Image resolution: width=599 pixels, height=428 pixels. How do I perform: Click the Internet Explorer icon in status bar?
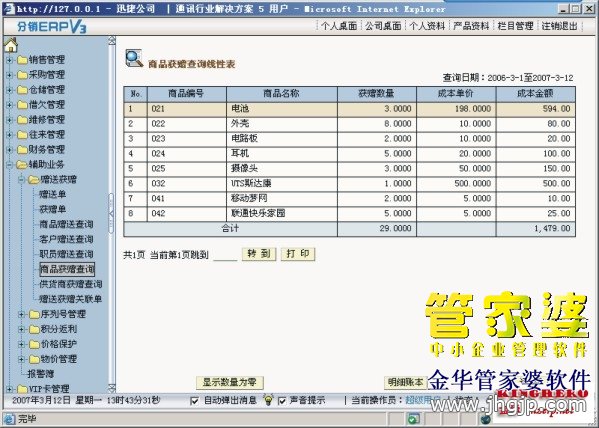click(9, 419)
